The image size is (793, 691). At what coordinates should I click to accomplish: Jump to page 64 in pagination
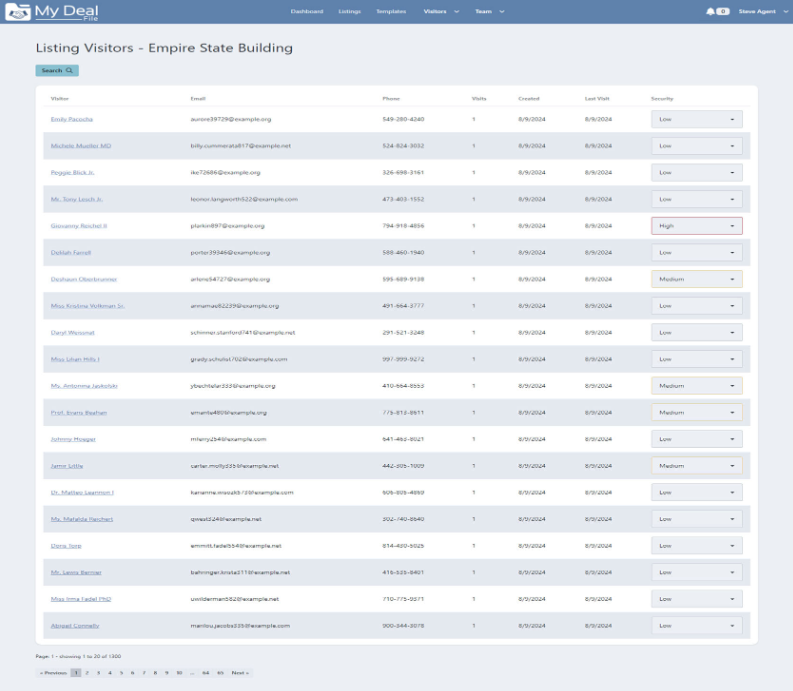206,673
